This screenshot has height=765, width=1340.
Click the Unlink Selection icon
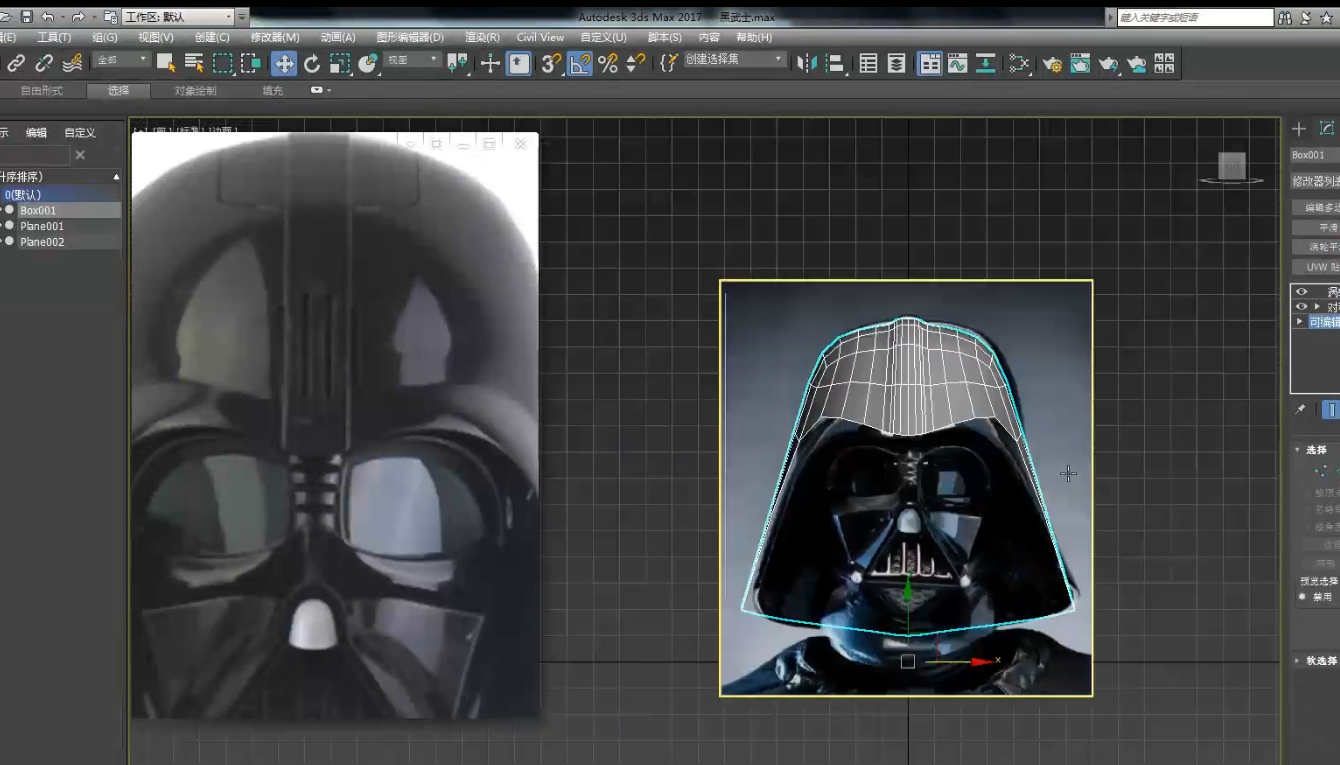pyautogui.click(x=44, y=63)
